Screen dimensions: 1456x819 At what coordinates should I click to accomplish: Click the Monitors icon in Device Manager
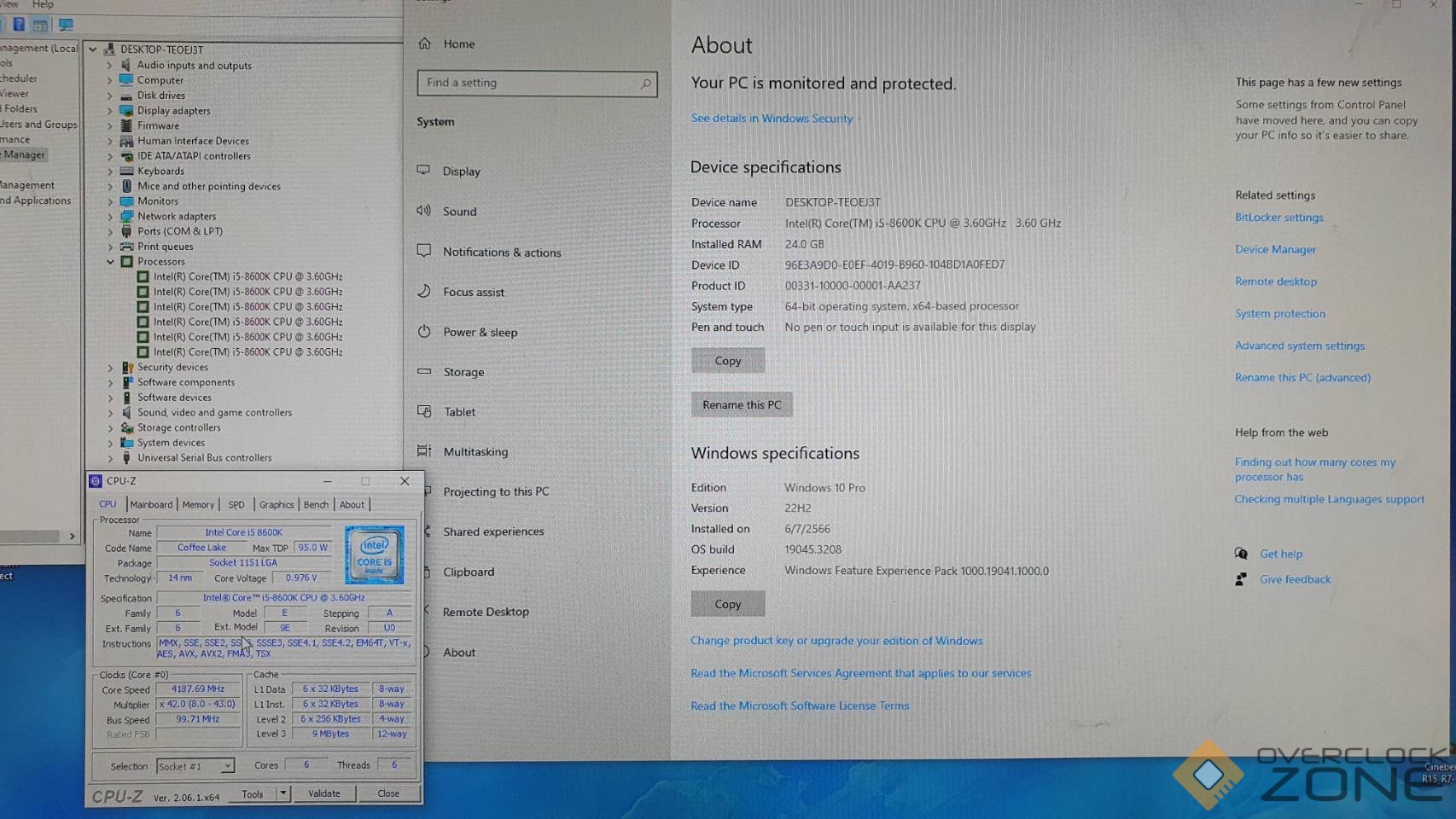pyautogui.click(x=126, y=201)
